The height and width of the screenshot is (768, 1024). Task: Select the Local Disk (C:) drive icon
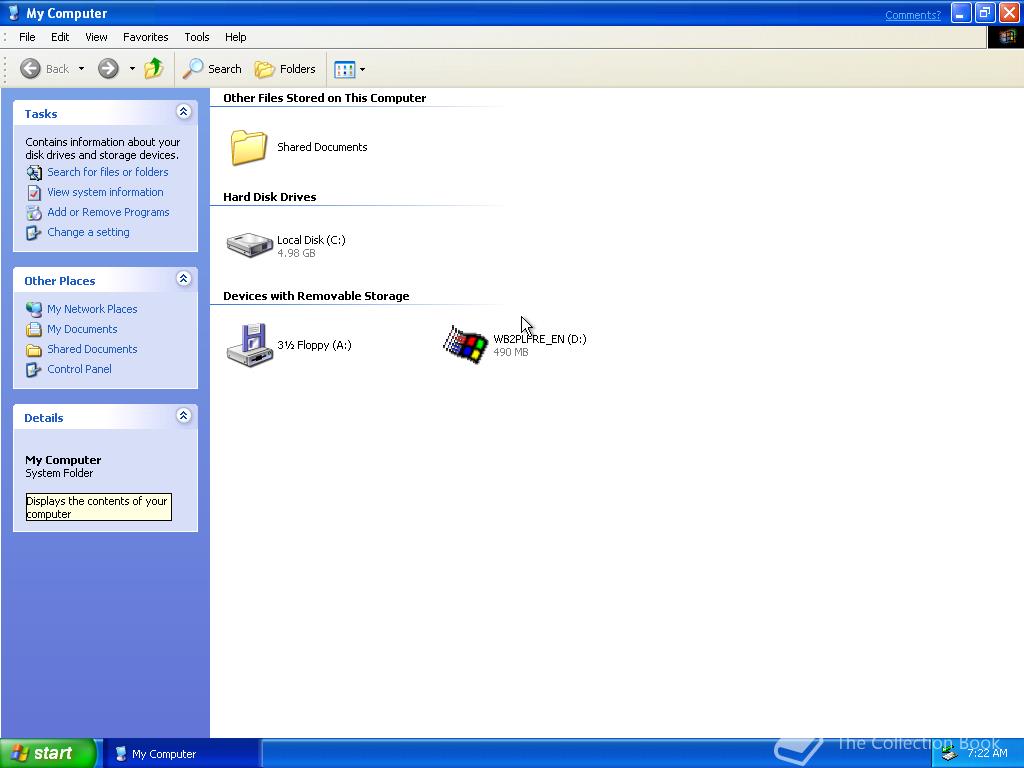[x=249, y=246]
